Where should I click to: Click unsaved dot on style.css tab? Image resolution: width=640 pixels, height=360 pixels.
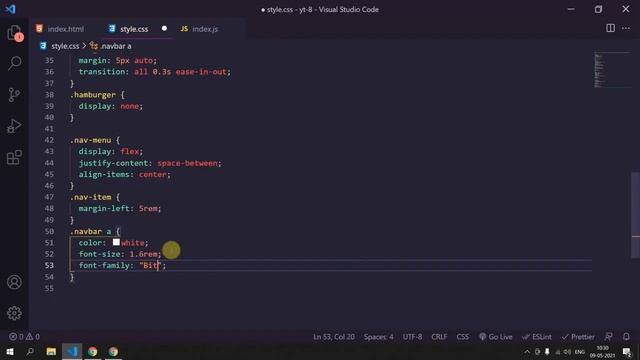pos(164,29)
